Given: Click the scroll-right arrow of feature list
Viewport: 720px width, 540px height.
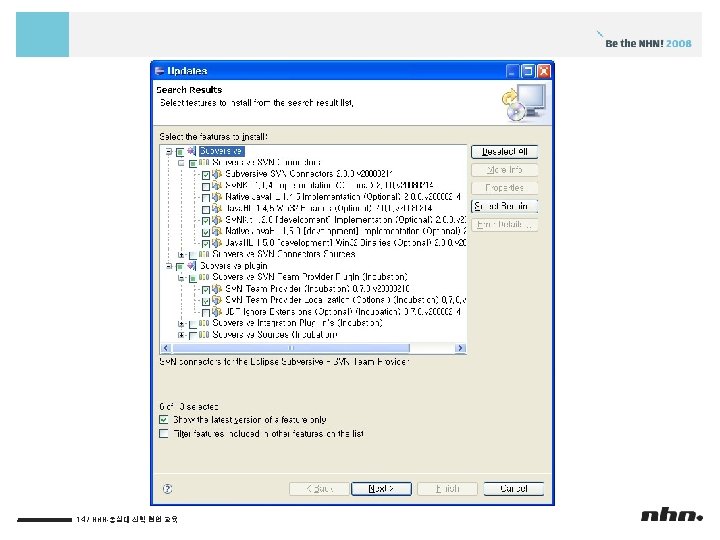Looking at the screenshot, I should tap(460, 348).
